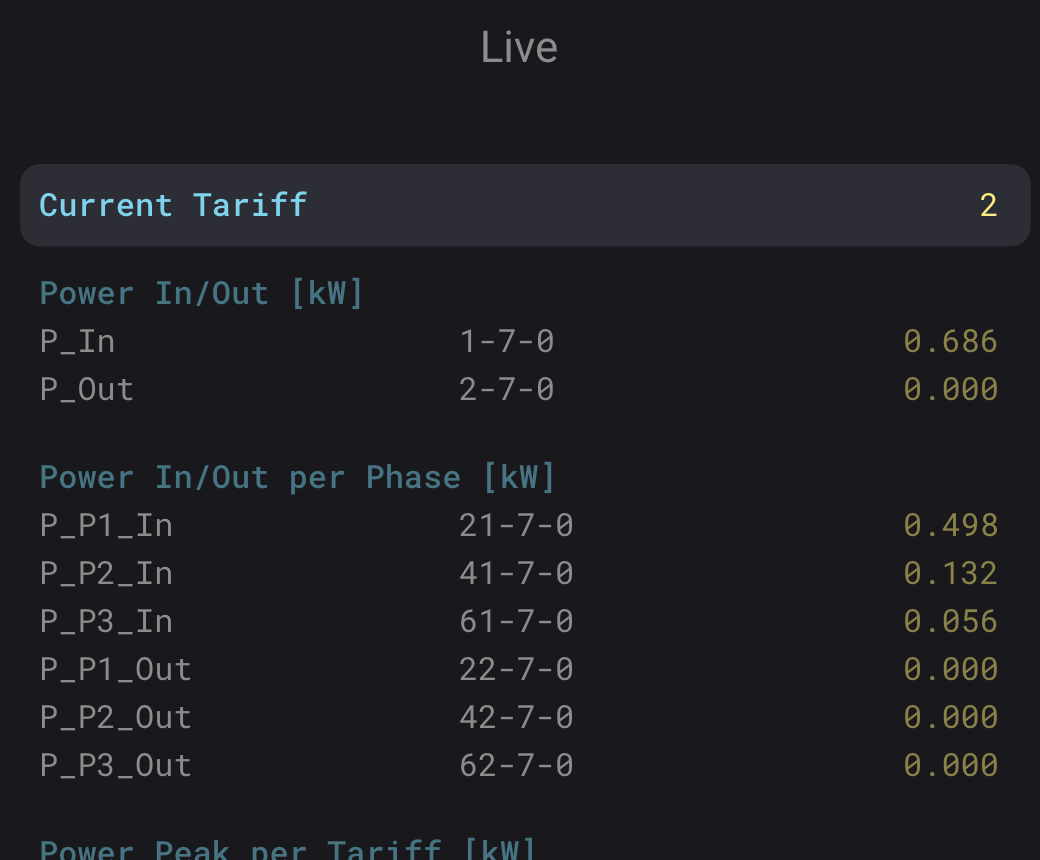Open the Power In/Out [kW] section header
This screenshot has width=1040, height=860.
[x=202, y=293]
